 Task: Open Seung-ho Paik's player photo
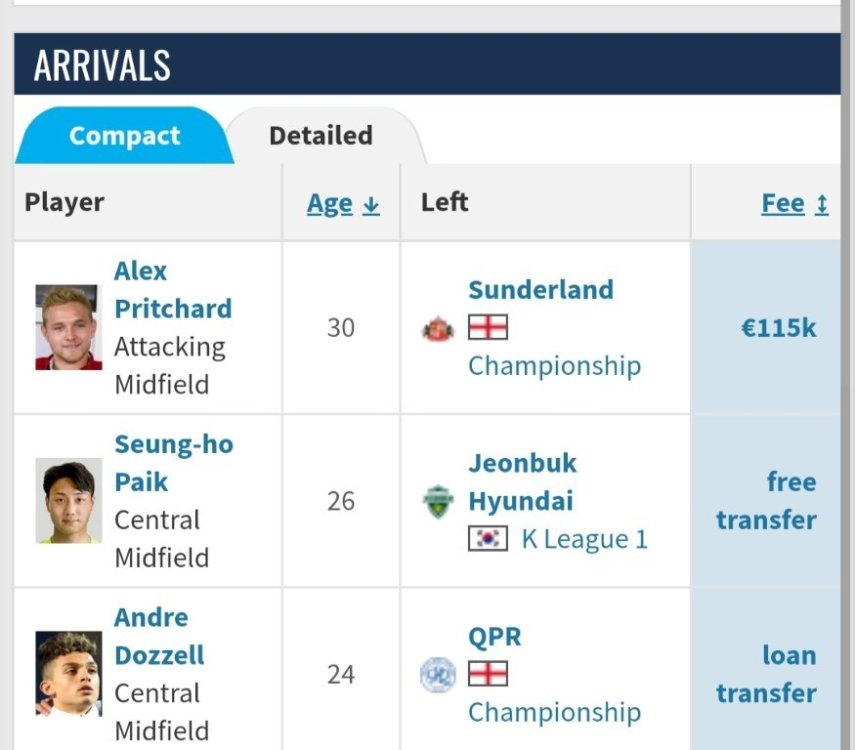(68, 501)
